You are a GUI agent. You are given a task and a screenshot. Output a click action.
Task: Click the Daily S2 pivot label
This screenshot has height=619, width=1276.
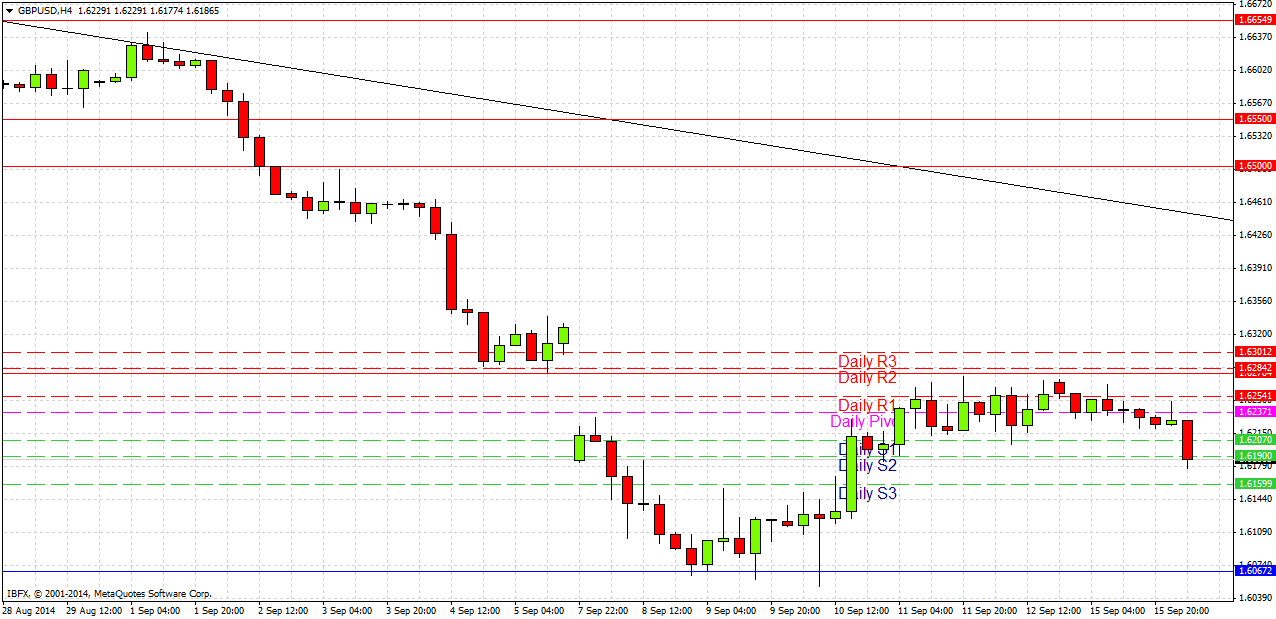click(866, 465)
